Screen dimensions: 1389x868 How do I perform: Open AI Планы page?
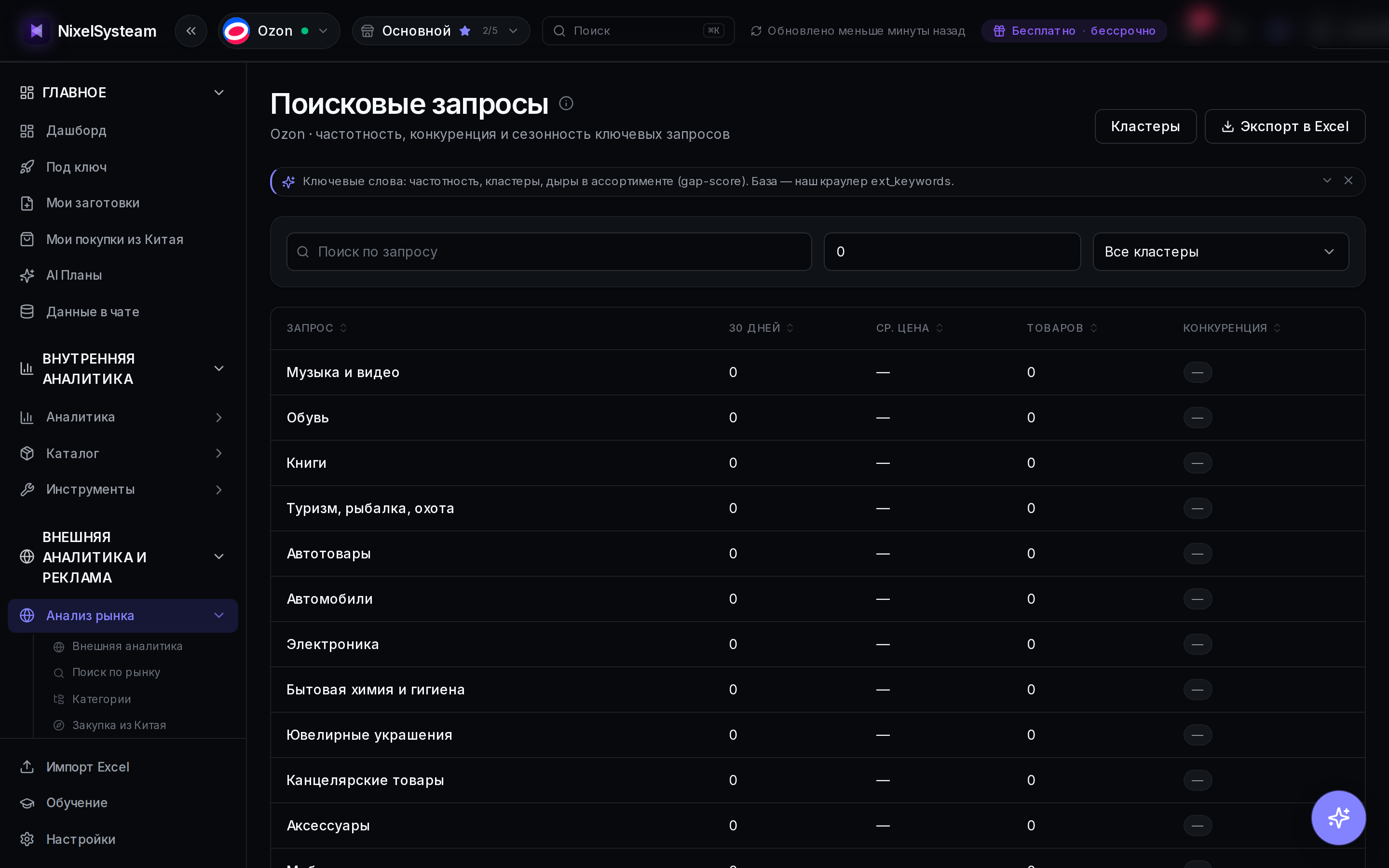122,275
